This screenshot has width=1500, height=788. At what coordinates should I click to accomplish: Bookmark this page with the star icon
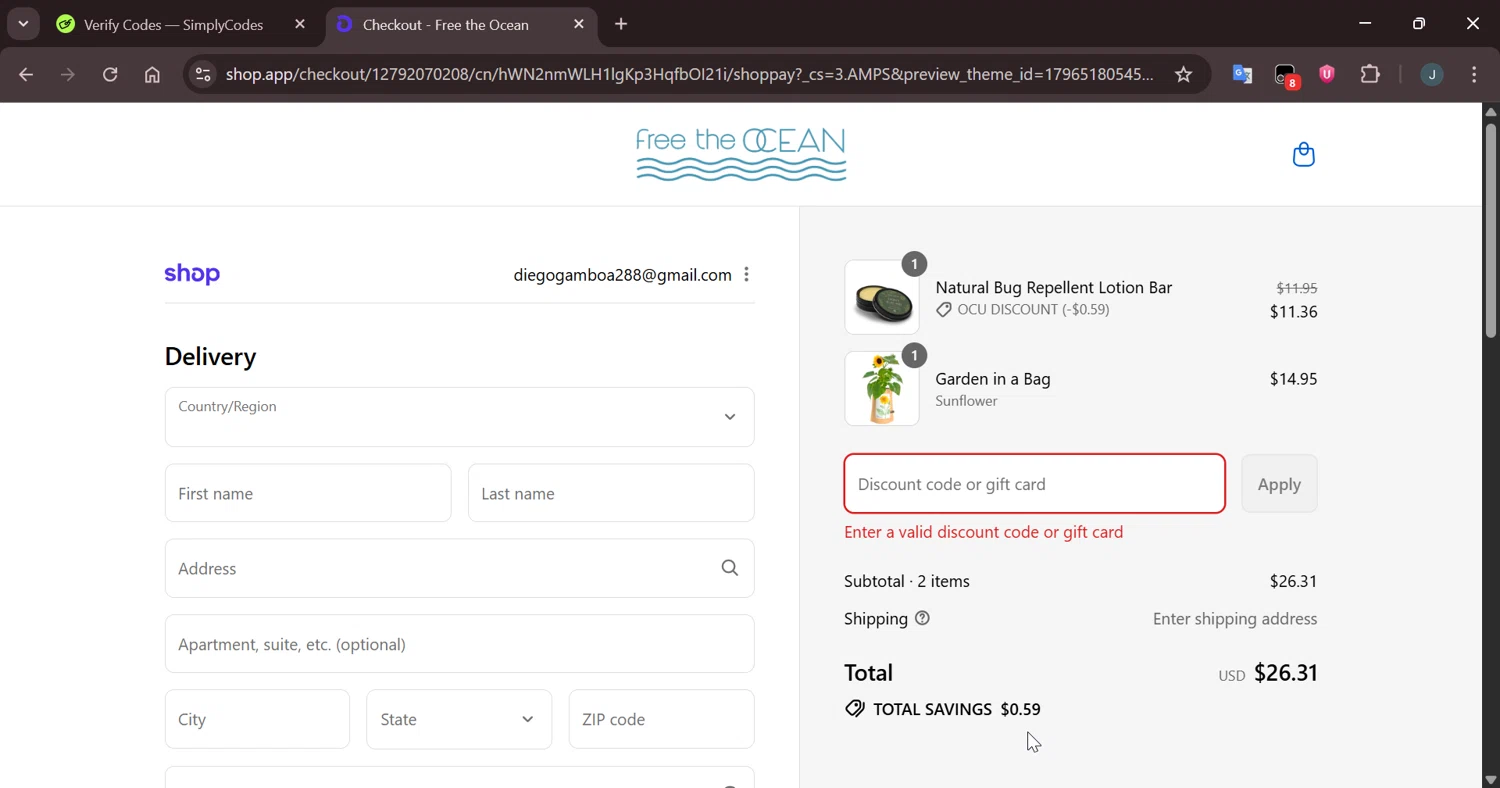1183,75
